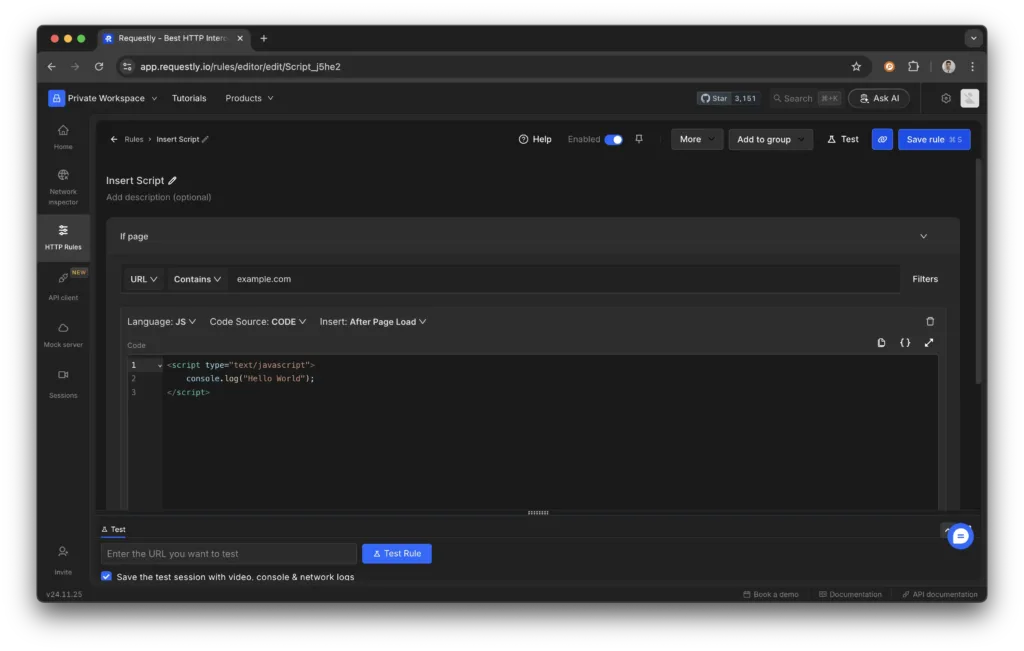Expand the code editor to fullscreen
The width and height of the screenshot is (1024, 651).
[x=929, y=342]
